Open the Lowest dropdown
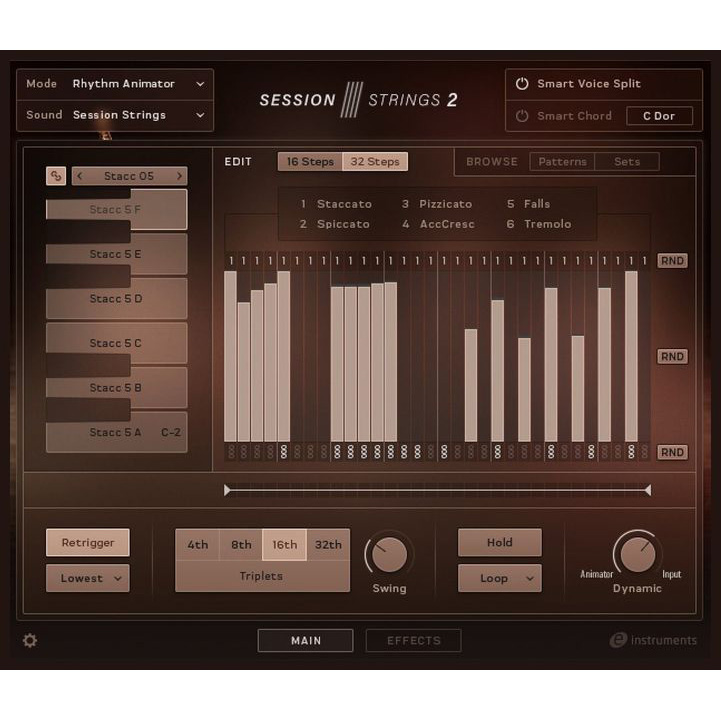The image size is (721, 721). point(87,578)
